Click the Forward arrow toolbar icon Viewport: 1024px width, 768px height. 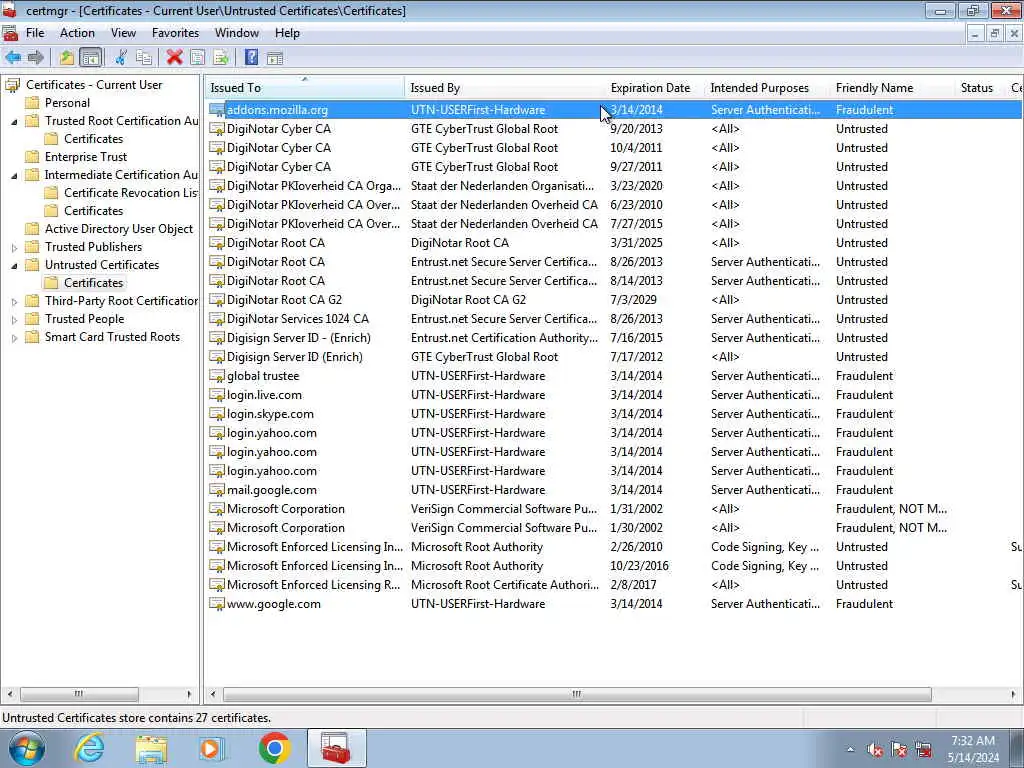coord(36,57)
